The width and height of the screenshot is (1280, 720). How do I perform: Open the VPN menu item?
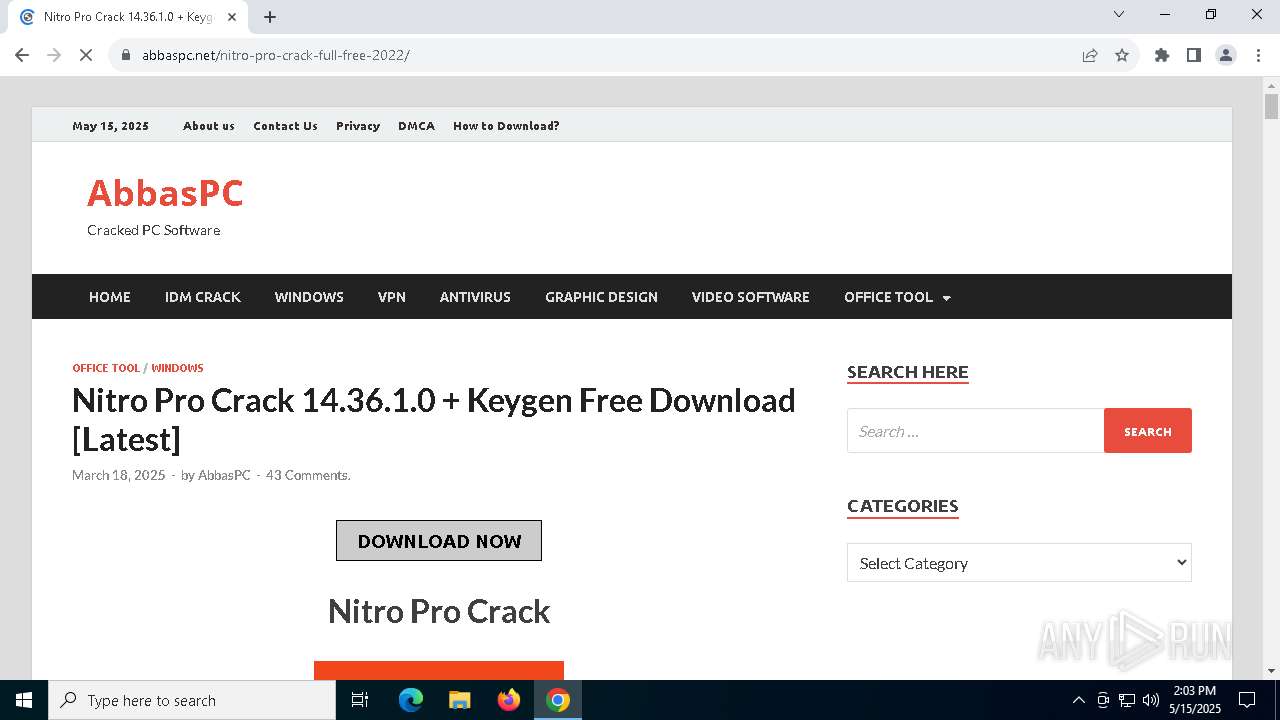pos(392,297)
